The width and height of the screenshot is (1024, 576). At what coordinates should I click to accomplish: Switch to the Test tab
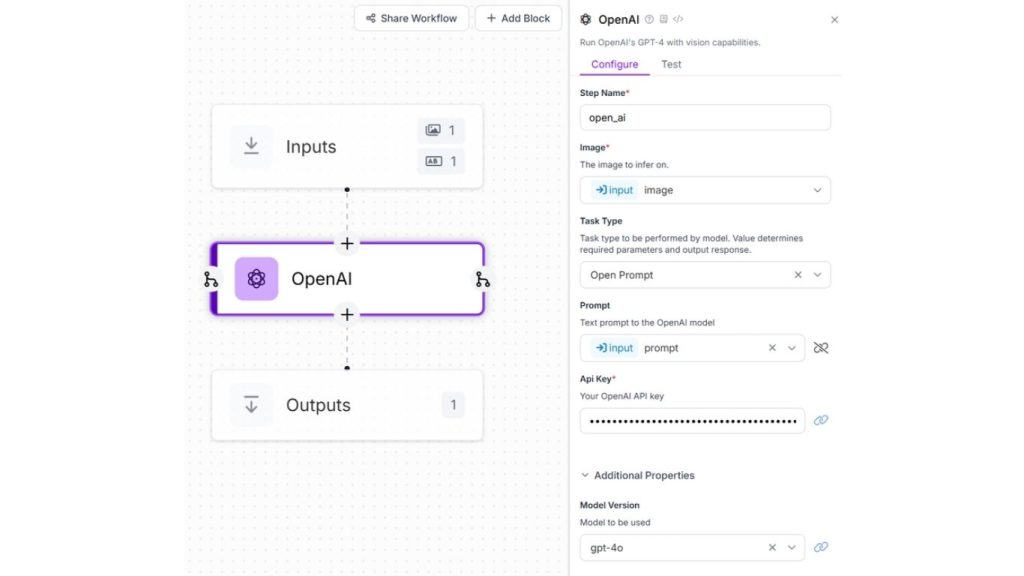pyautogui.click(x=671, y=64)
